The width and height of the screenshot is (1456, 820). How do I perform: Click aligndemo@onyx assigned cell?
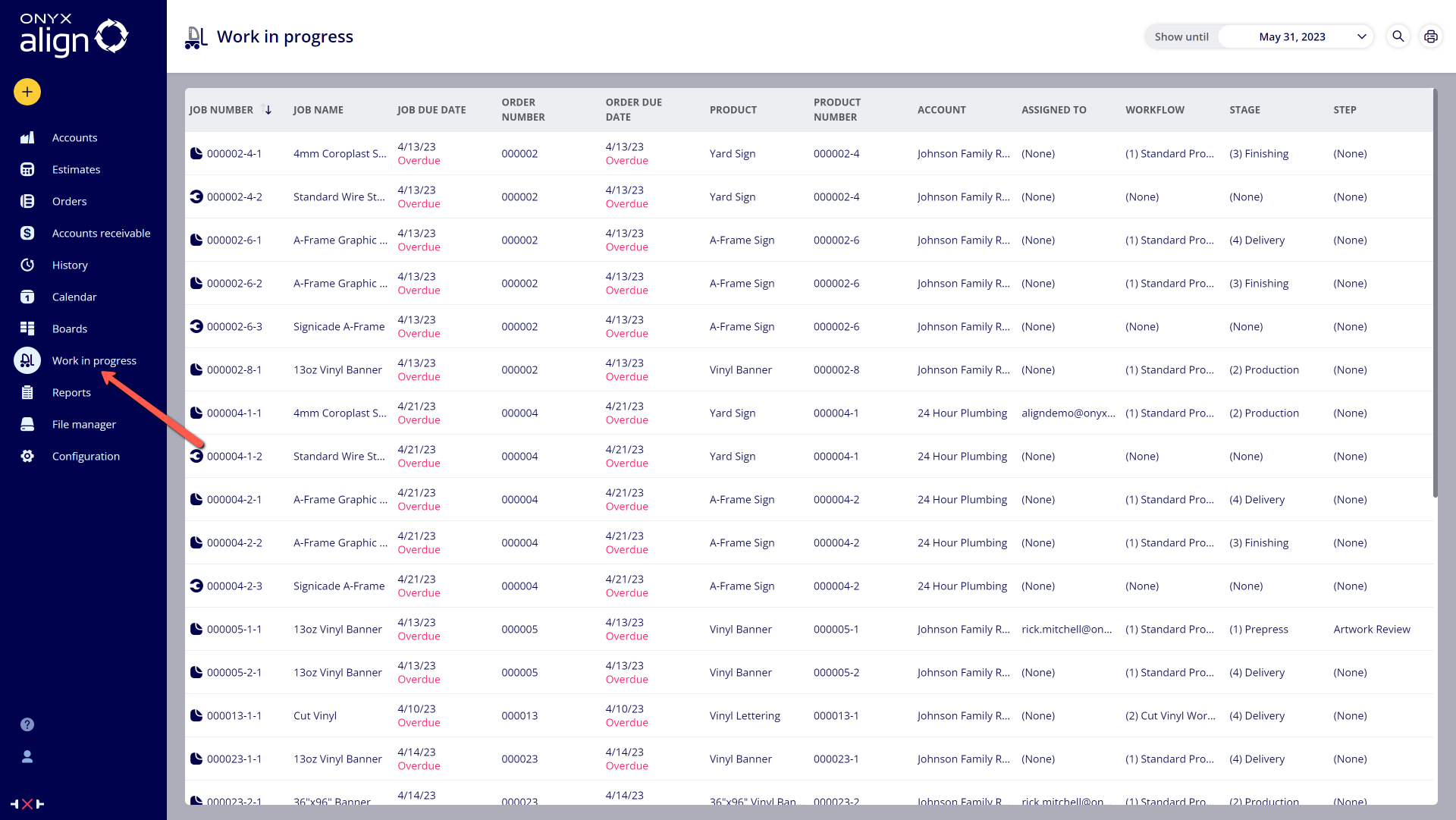click(x=1068, y=413)
